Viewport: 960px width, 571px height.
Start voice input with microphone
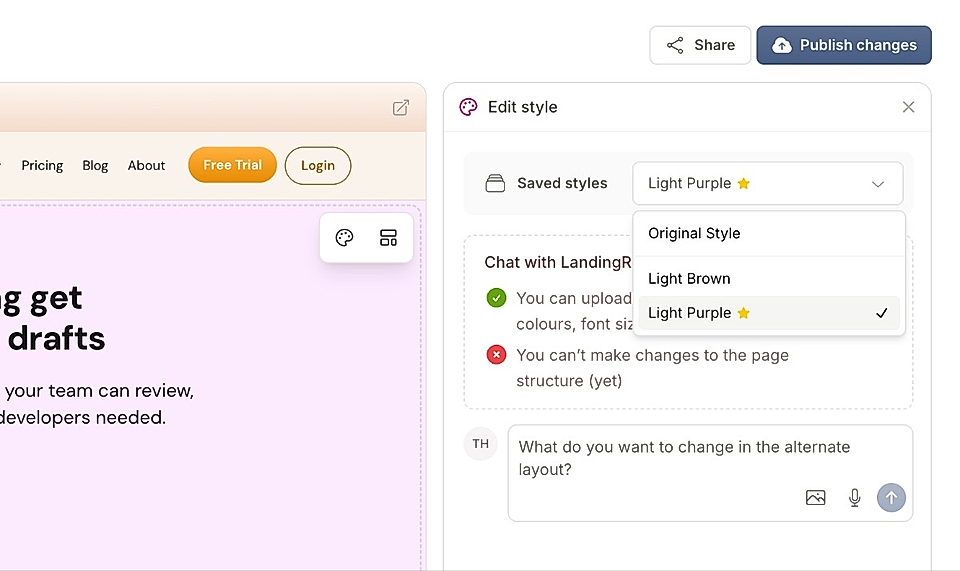pyautogui.click(x=855, y=498)
